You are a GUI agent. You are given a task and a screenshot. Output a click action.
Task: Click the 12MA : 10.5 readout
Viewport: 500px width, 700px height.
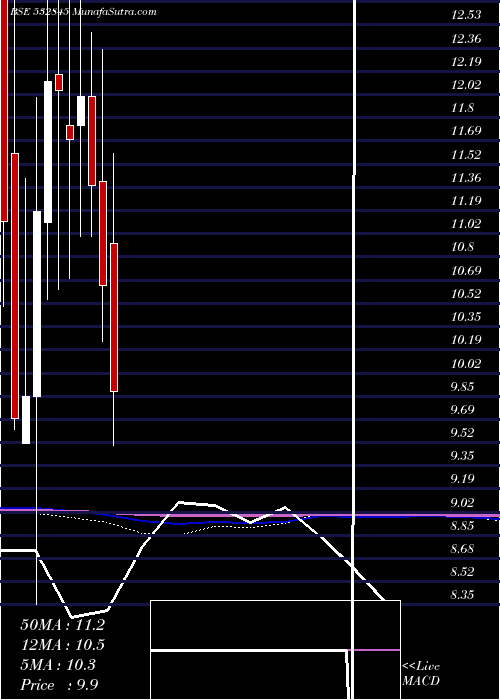click(62, 645)
